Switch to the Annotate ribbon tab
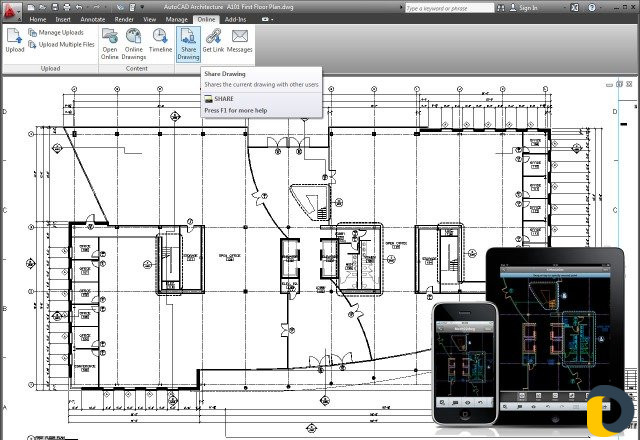The image size is (640, 440). pyautogui.click(x=93, y=19)
